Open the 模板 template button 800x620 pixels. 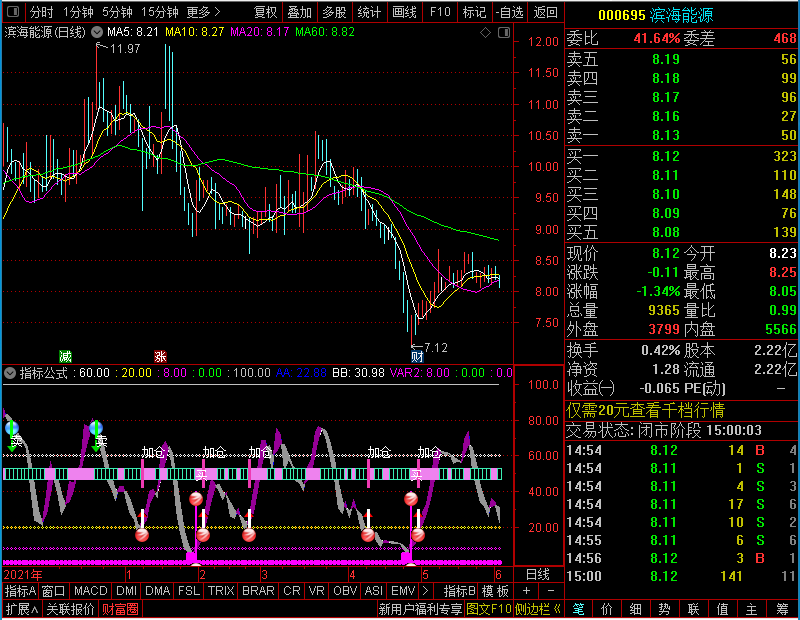tap(495, 591)
